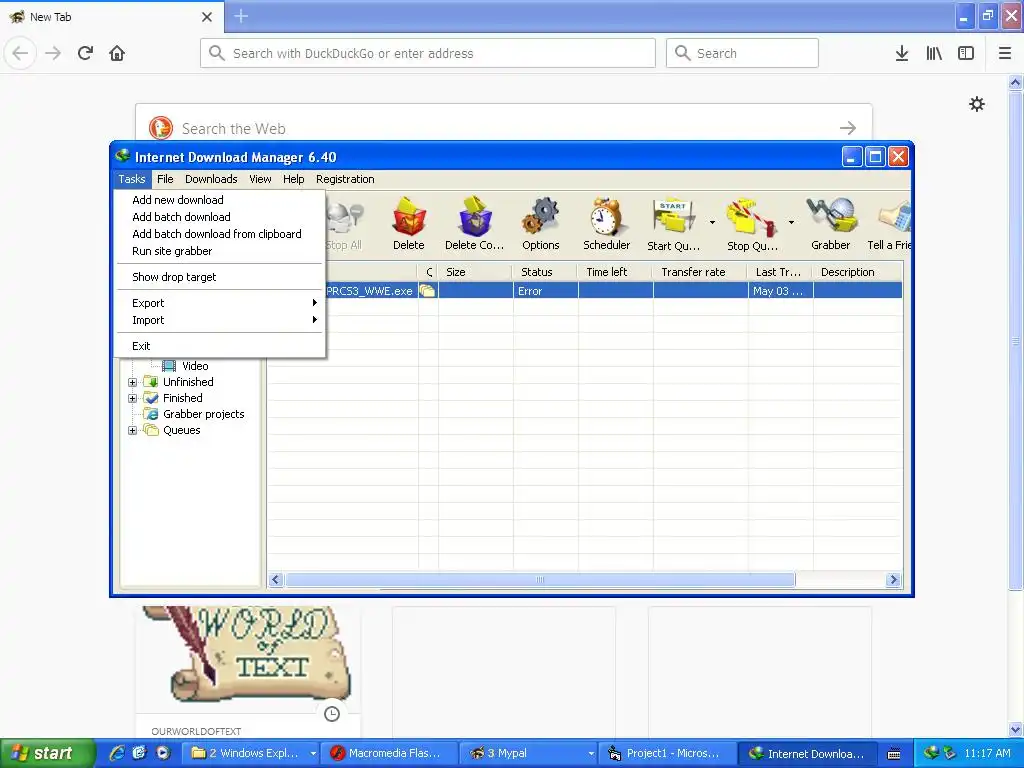Select Grabber projects tree item

(x=195, y=414)
